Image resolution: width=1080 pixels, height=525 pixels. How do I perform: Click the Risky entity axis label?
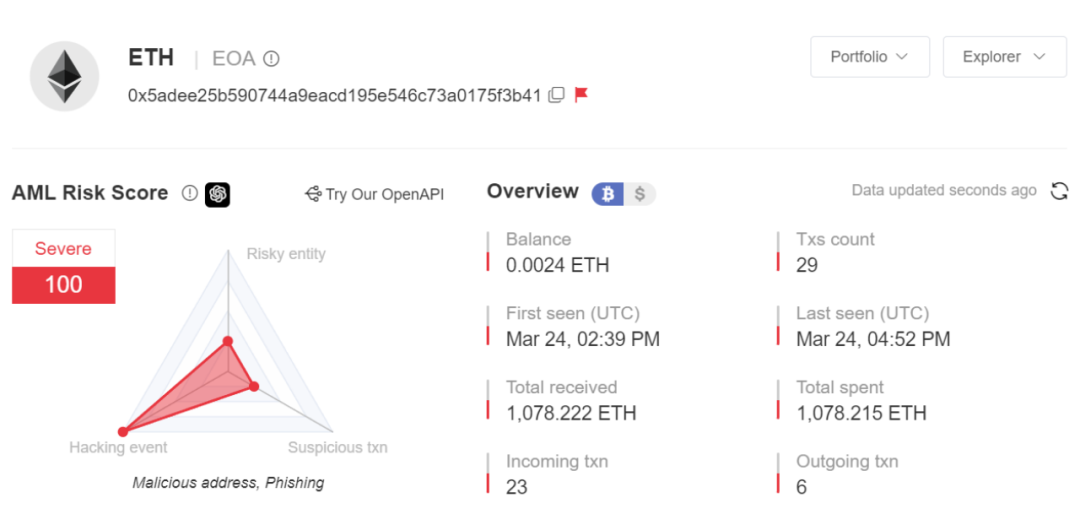286,254
